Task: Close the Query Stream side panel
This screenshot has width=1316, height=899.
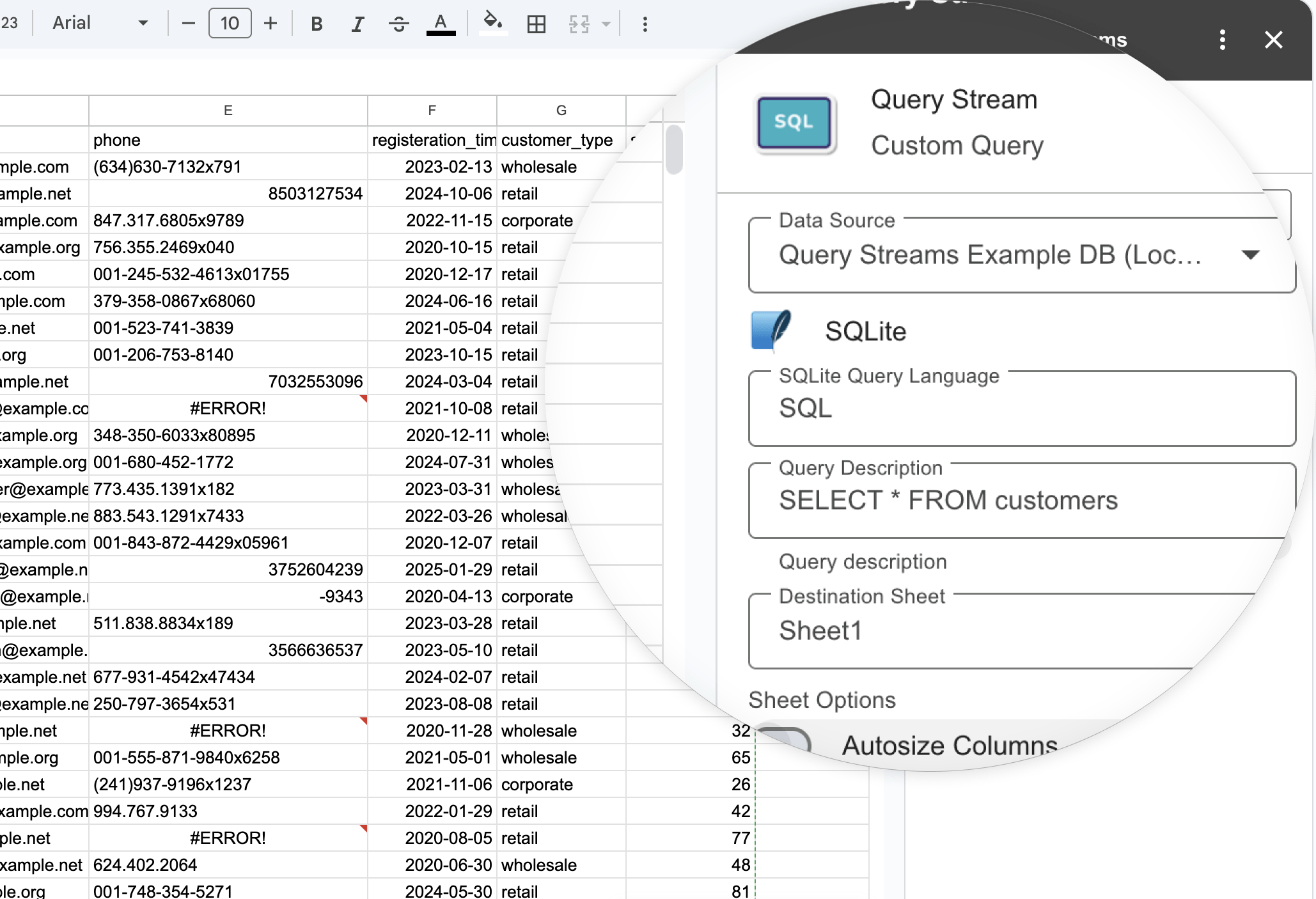Action: tap(1273, 40)
